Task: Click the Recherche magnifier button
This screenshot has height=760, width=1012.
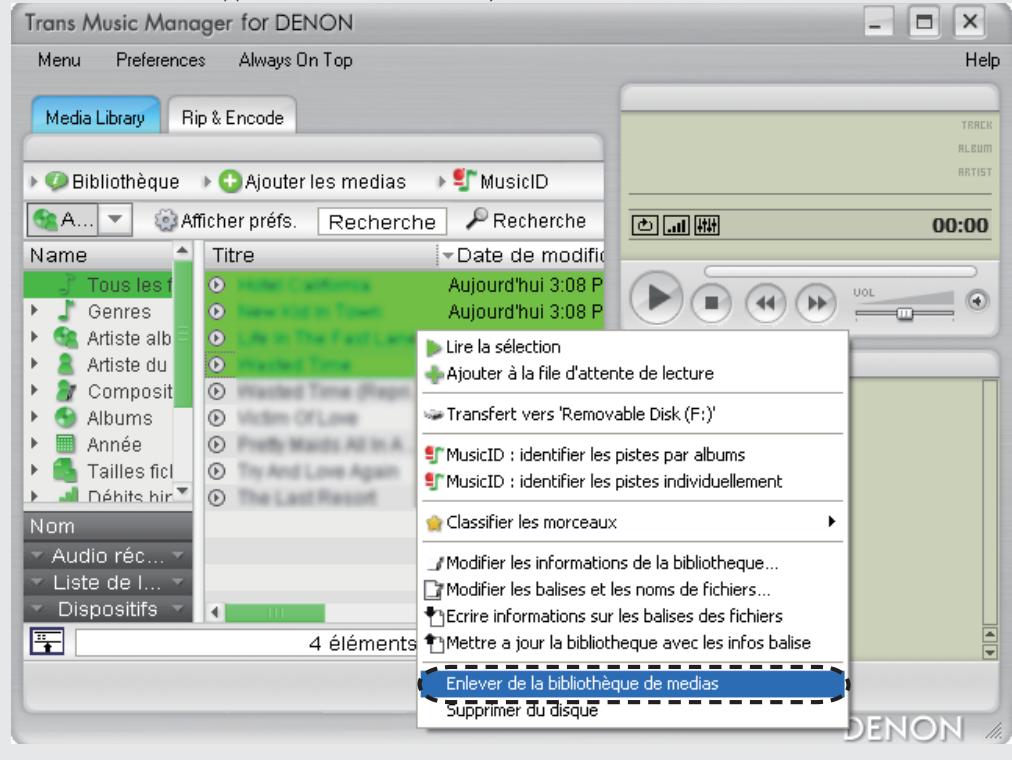Action: coord(526,221)
